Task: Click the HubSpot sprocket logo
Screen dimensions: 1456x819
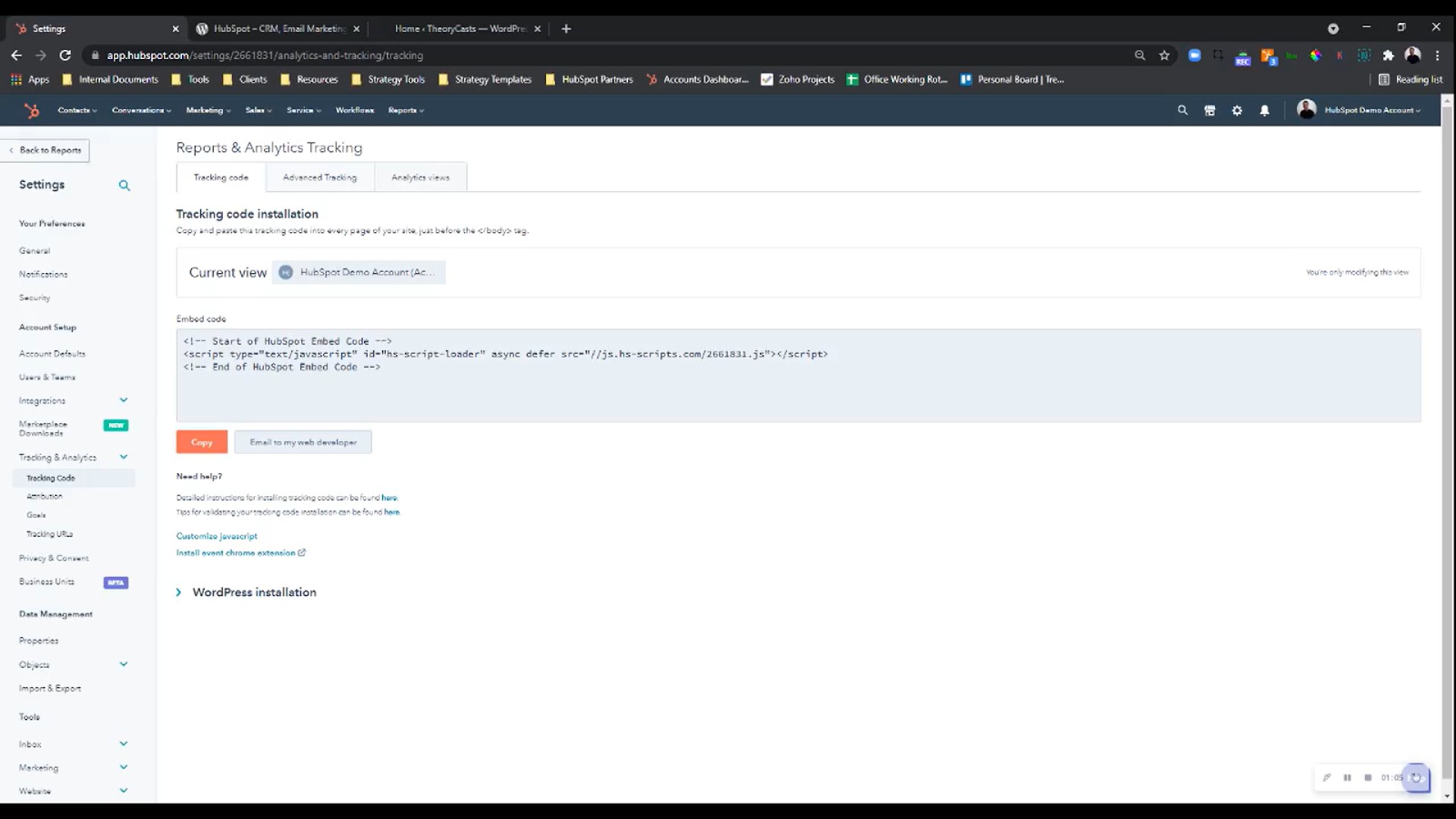Action: pyautogui.click(x=32, y=110)
